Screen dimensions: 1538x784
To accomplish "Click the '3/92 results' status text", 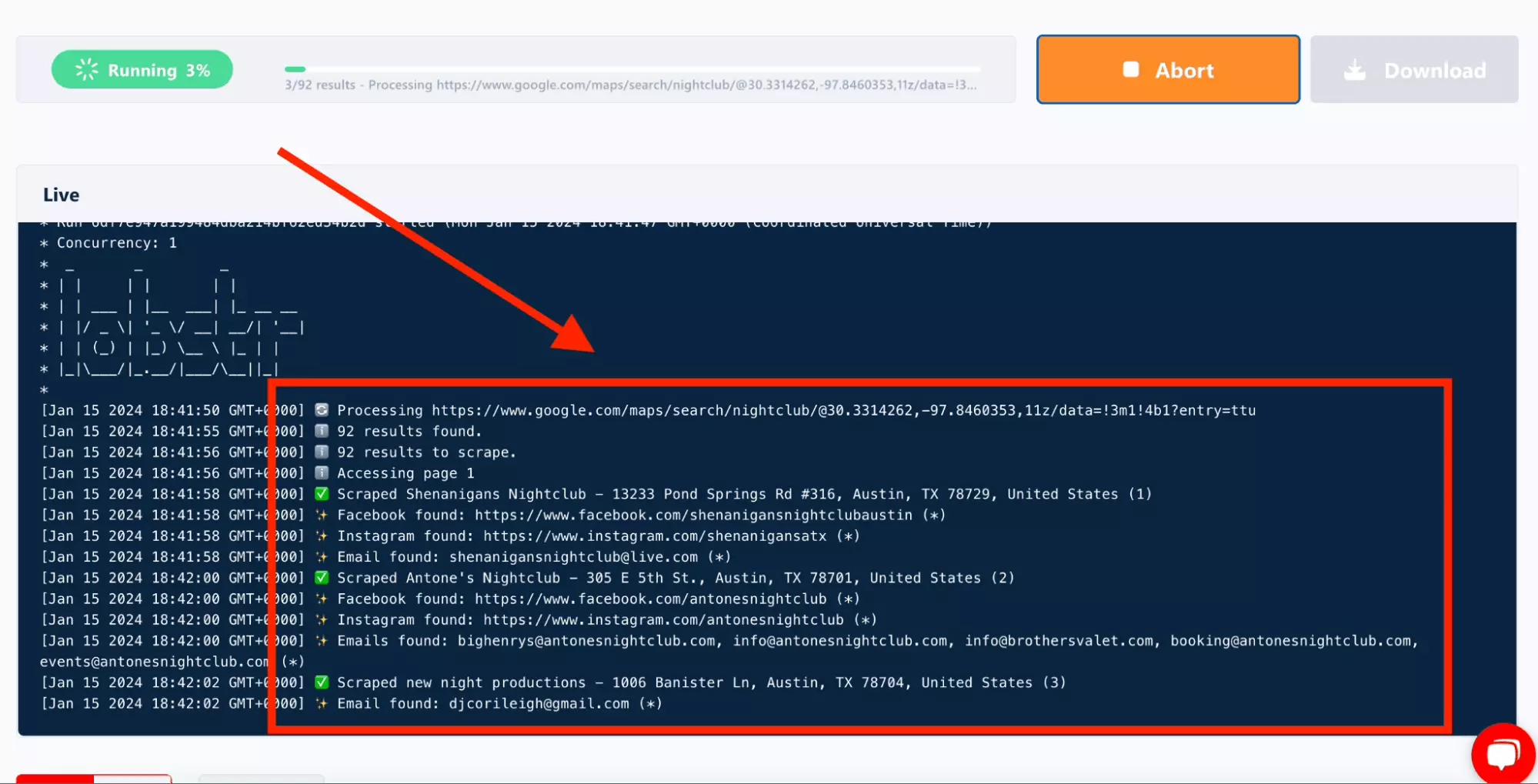I will pyautogui.click(x=320, y=85).
